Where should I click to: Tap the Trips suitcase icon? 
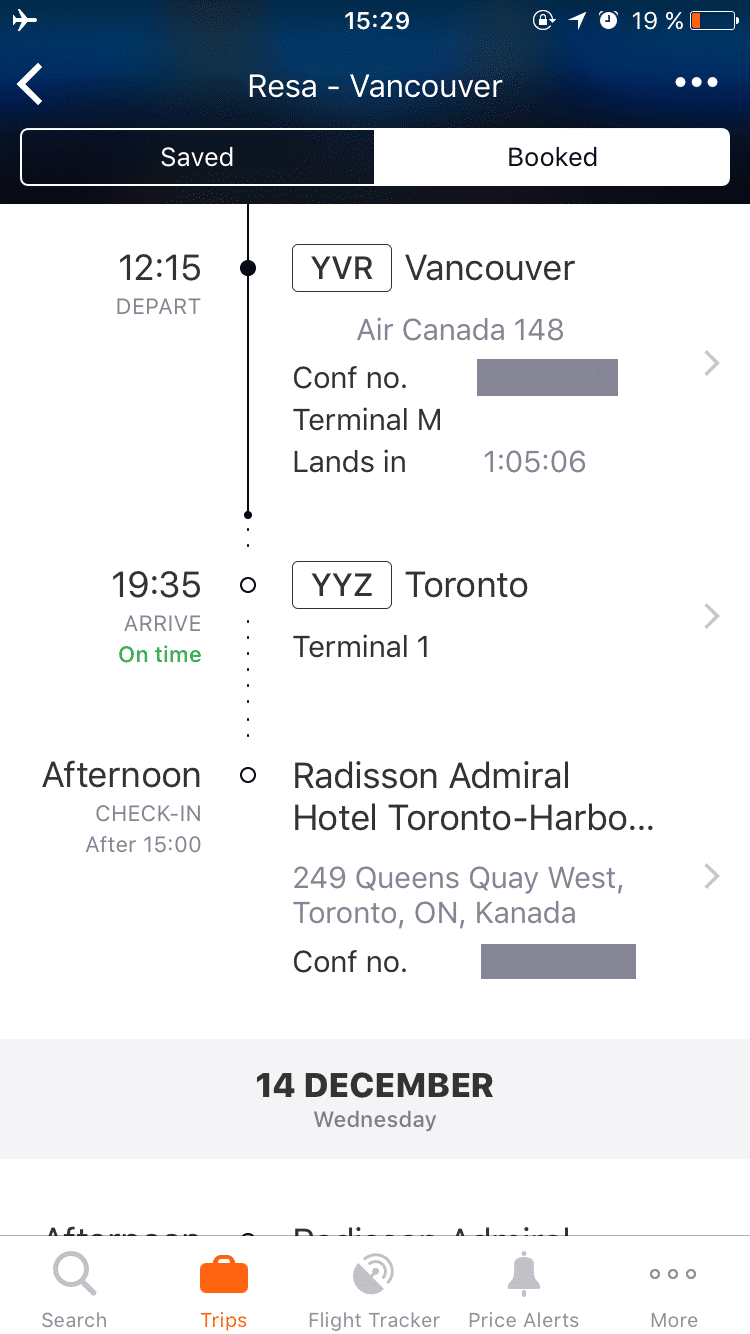(x=224, y=1276)
